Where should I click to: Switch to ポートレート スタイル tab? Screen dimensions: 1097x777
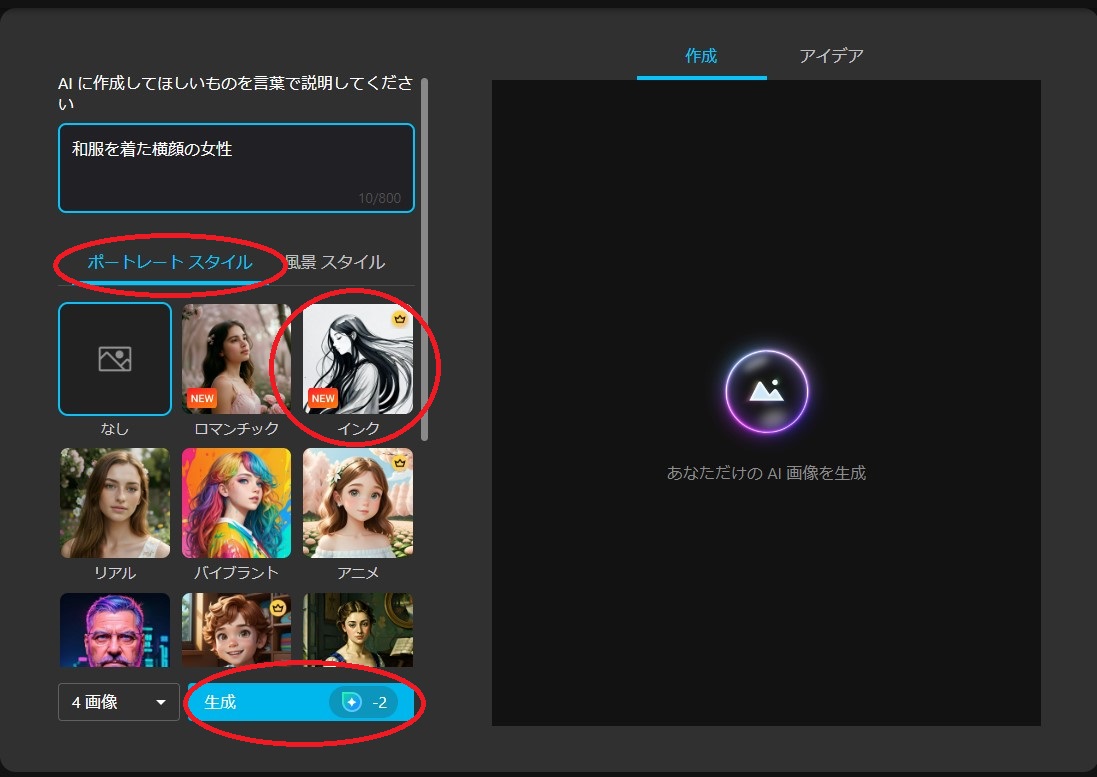point(169,262)
